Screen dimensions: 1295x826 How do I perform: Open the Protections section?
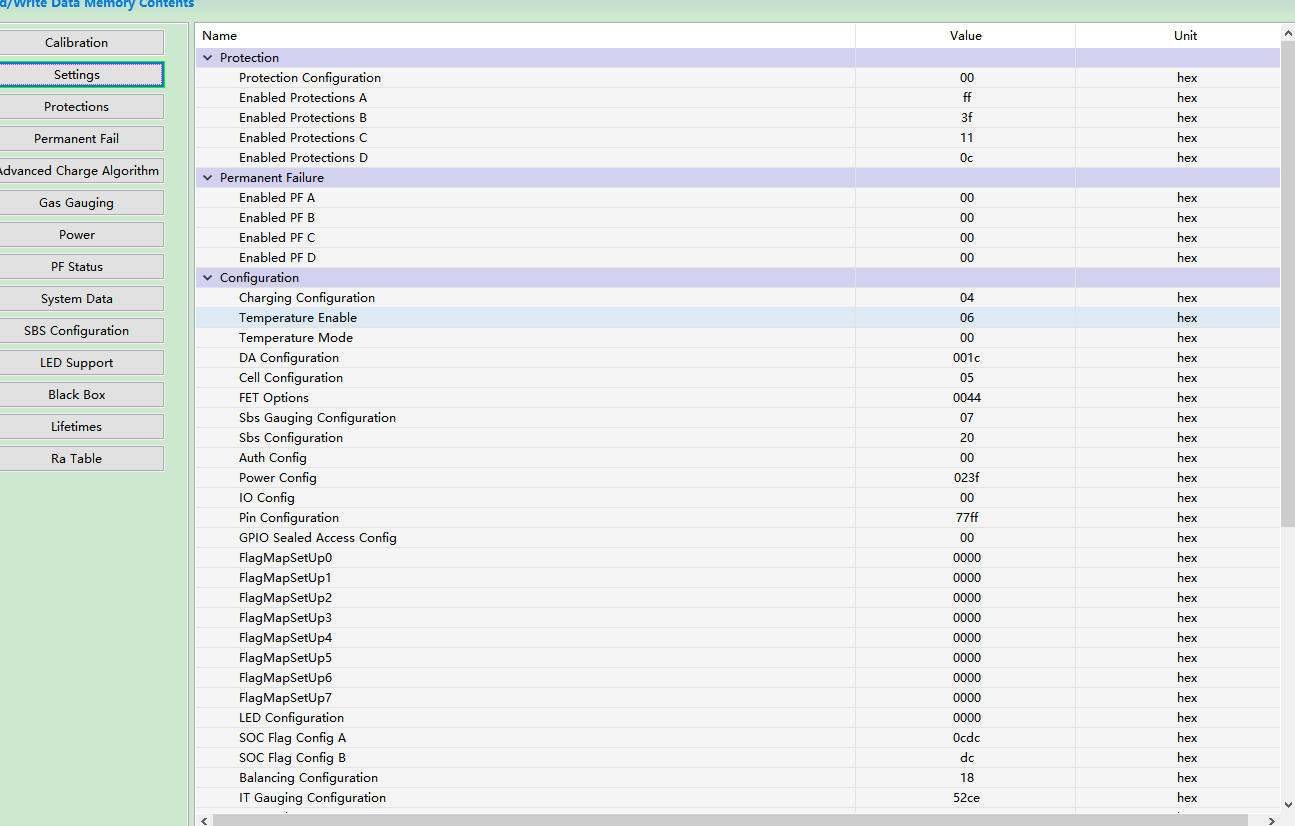point(77,106)
